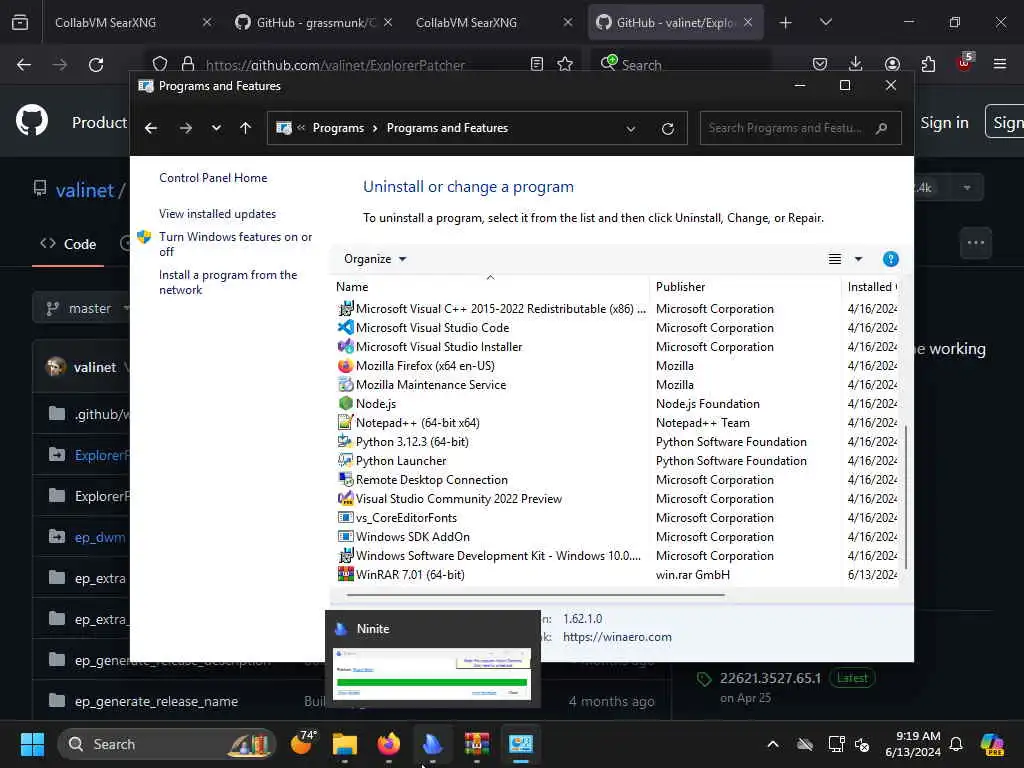Click the Ninite taskbar preview thumbnail
Image resolution: width=1024 pixels, height=768 pixels.
click(432, 674)
